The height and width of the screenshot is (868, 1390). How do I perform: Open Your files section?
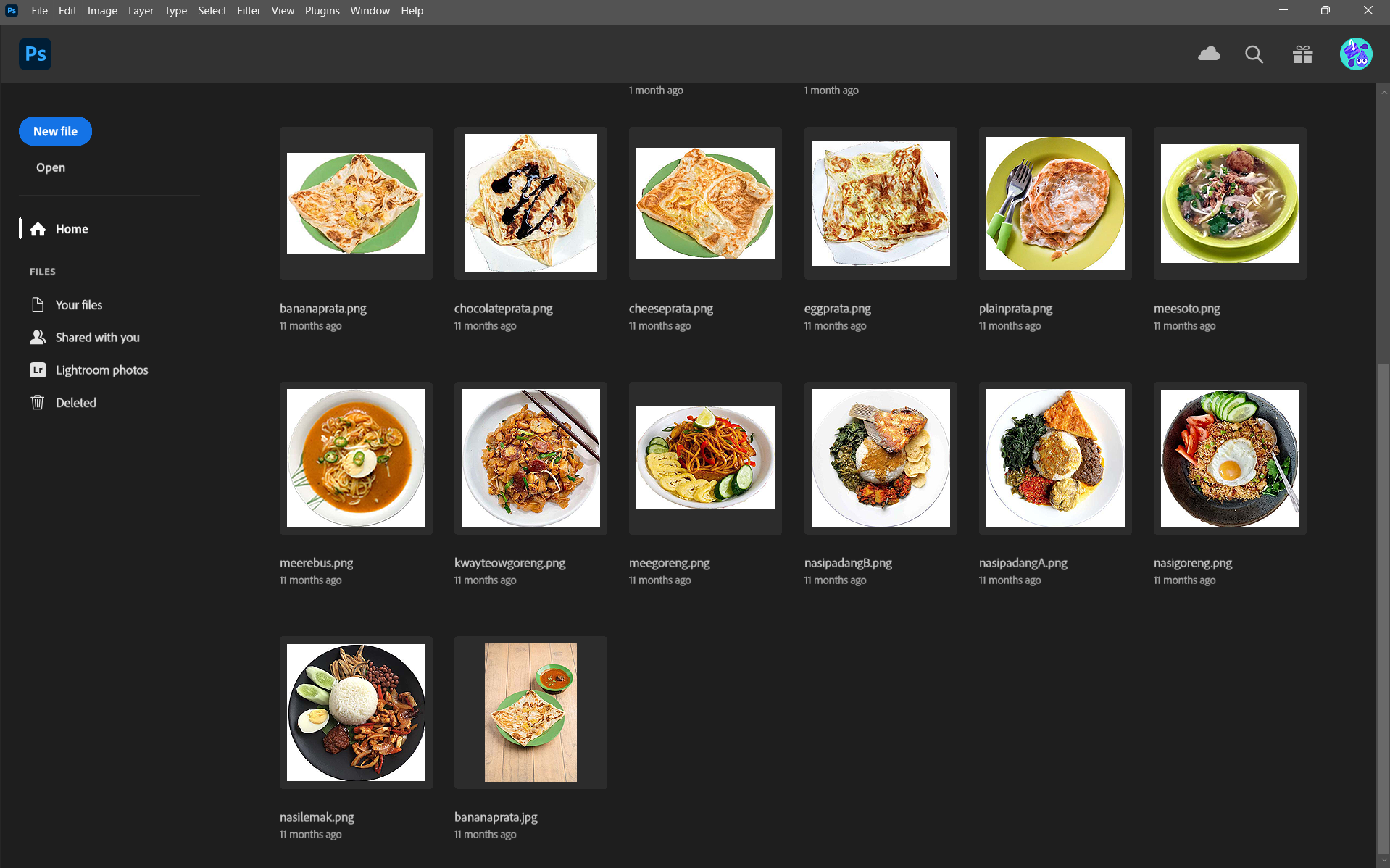(x=78, y=305)
